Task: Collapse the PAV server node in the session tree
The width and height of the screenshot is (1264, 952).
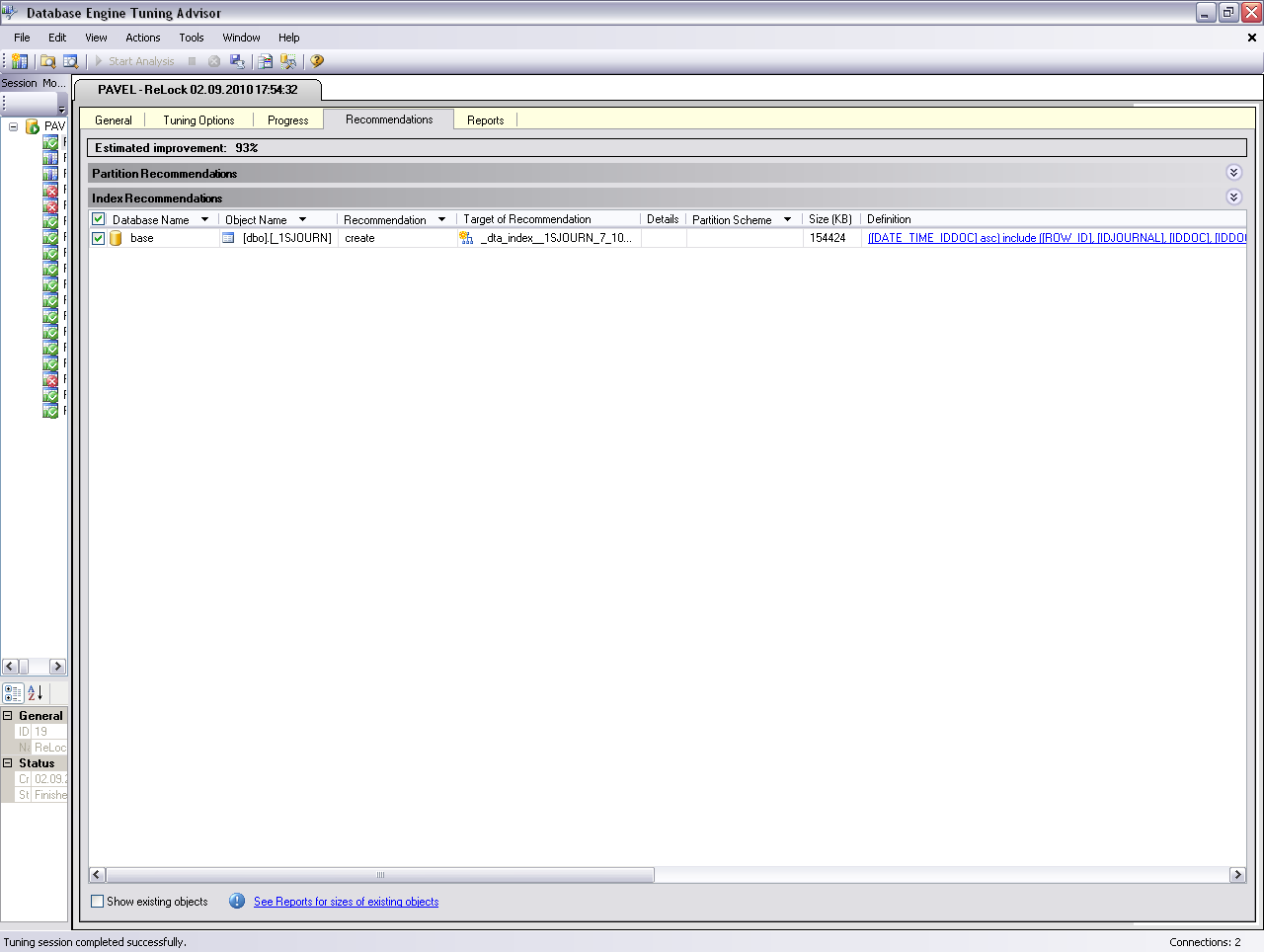Action: [x=14, y=126]
